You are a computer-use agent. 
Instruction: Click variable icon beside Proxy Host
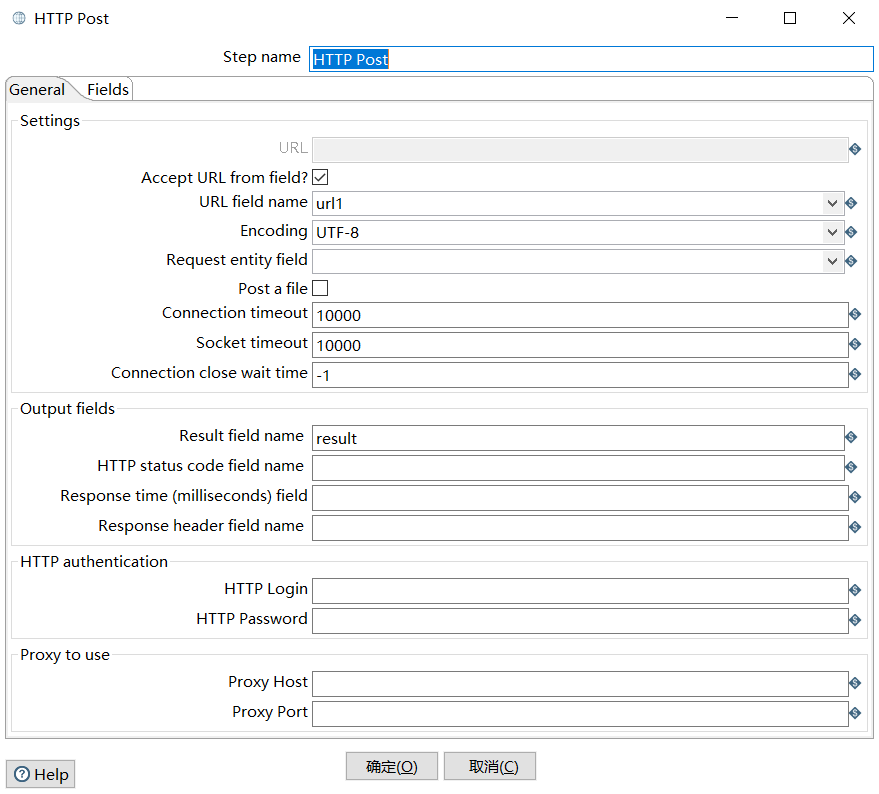(854, 683)
